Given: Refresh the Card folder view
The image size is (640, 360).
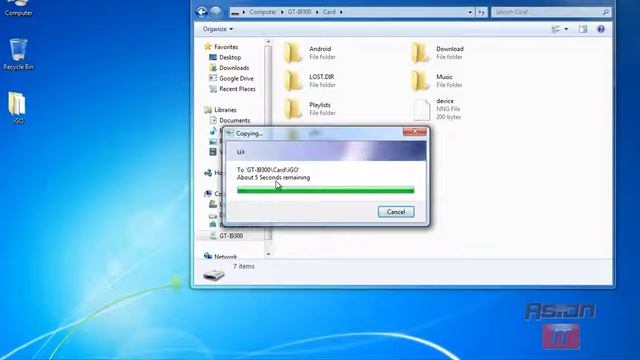Looking at the screenshot, I should [482, 12].
